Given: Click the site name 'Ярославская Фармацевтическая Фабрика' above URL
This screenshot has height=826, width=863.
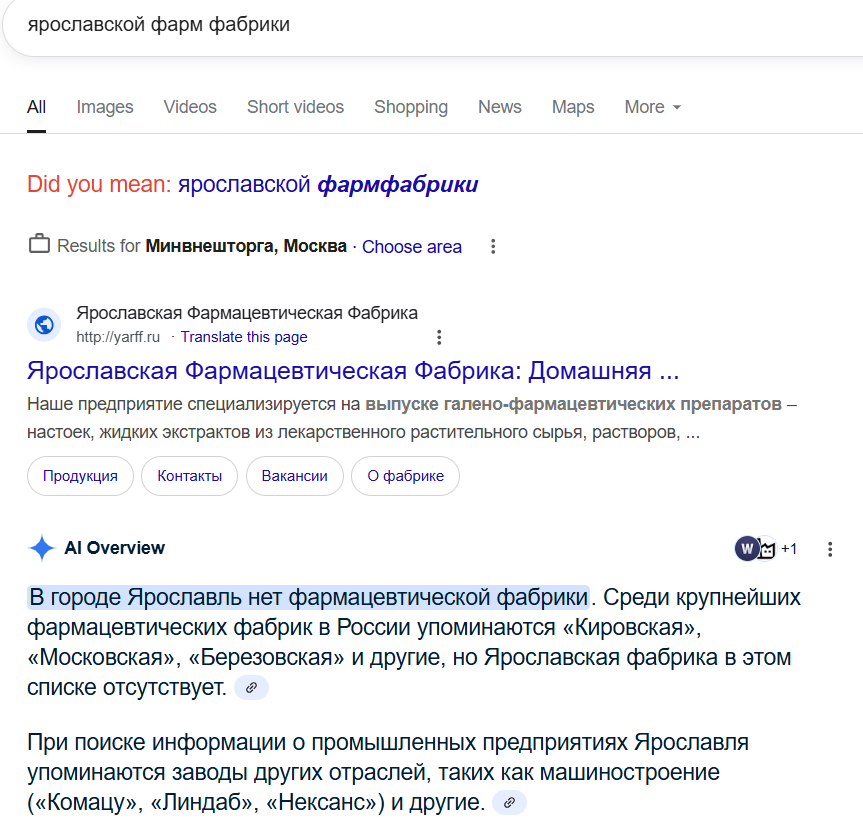Looking at the screenshot, I should pos(247,313).
